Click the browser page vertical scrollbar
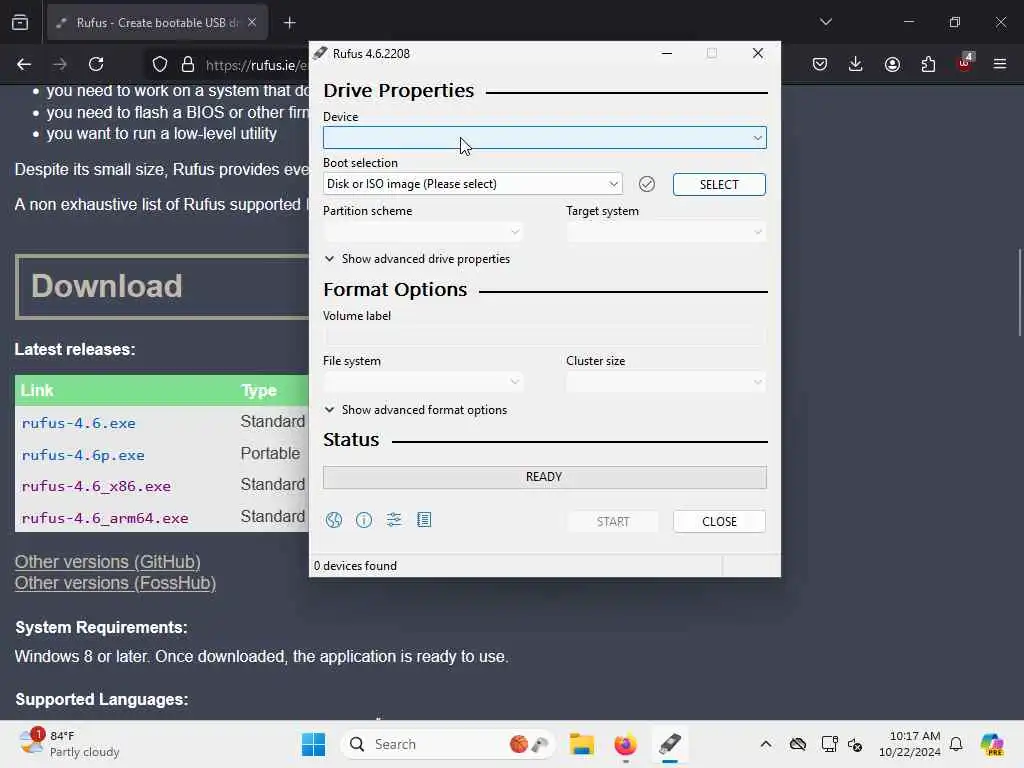1024x768 pixels. [x=1019, y=292]
